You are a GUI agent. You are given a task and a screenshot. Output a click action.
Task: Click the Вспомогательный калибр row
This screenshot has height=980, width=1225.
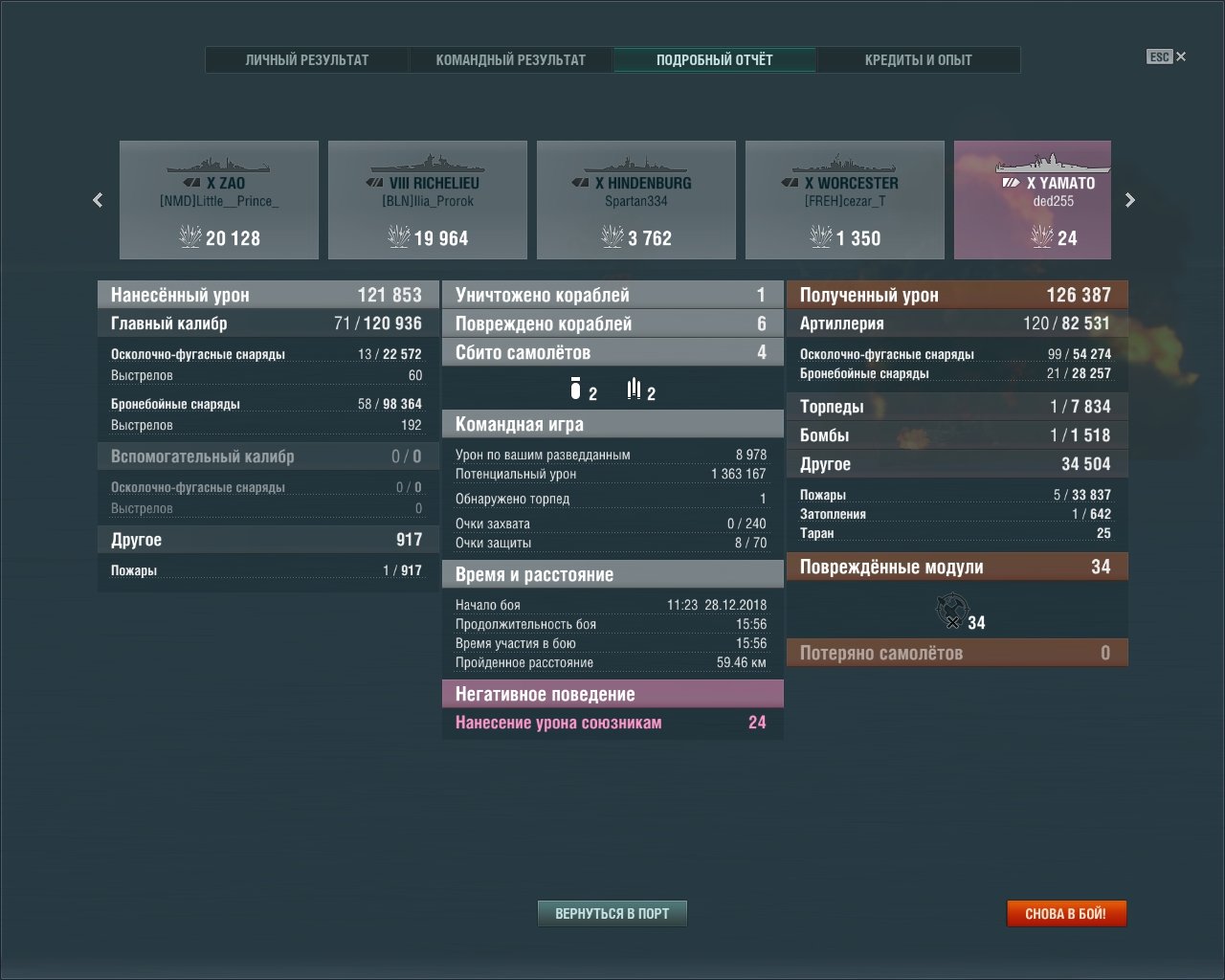coord(266,457)
